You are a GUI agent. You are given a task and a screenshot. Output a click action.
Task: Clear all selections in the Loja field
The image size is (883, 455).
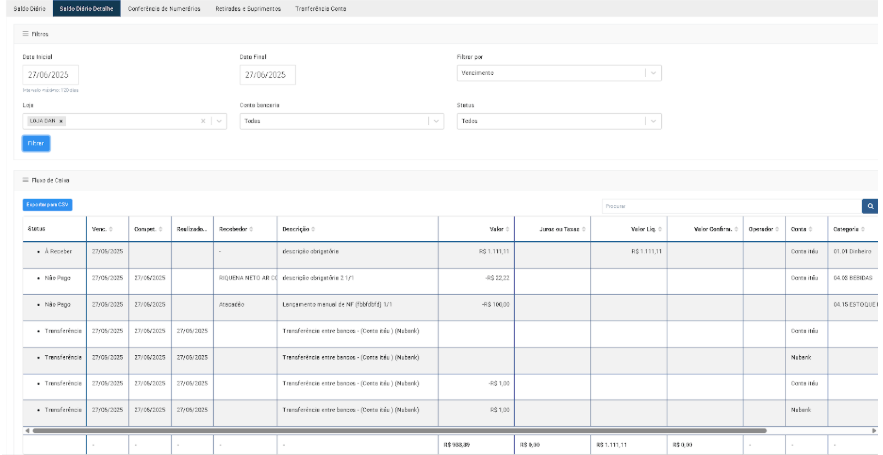pyautogui.click(x=203, y=121)
